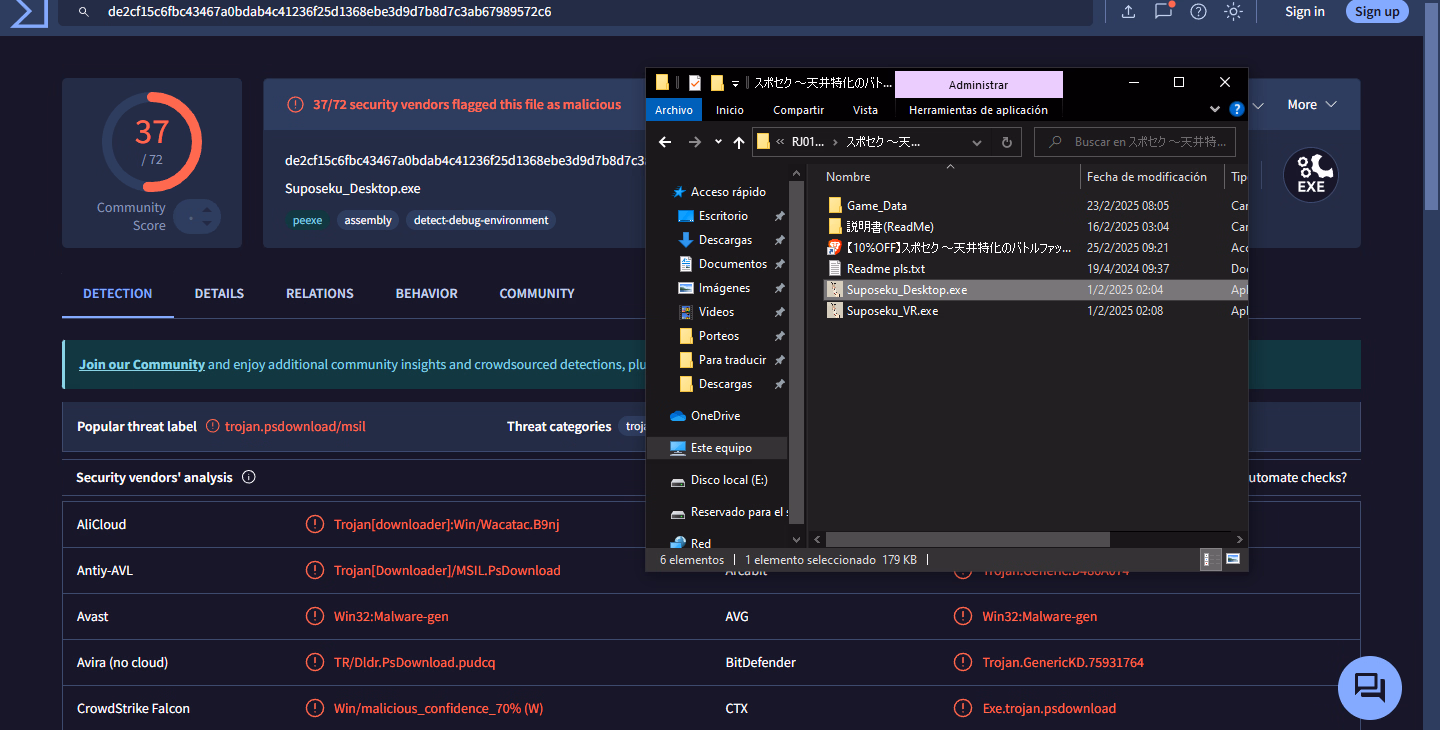This screenshot has height=730, width=1440.
Task: Expand the Explorer ribbon chevron
Action: click(1215, 109)
